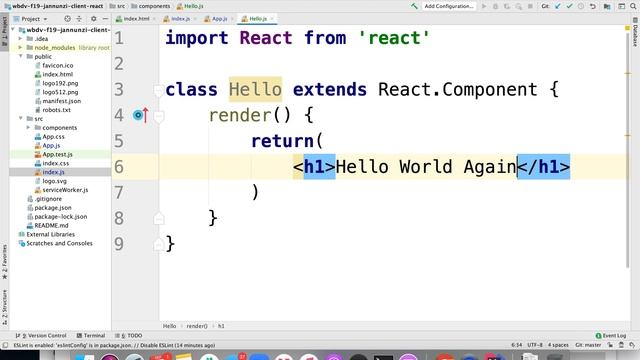Select index.html in public folder

(x=58, y=74)
